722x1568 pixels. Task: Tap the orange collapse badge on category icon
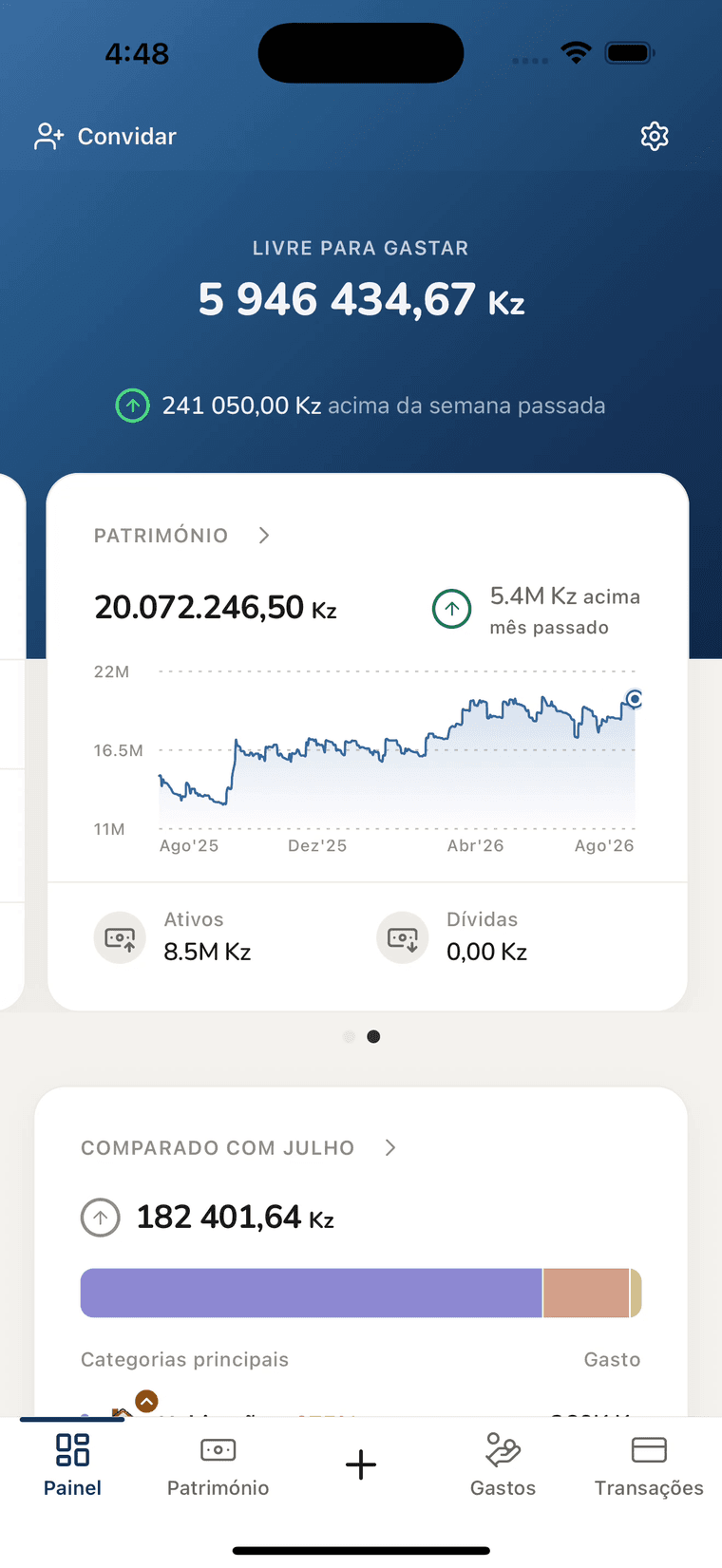146,1401
